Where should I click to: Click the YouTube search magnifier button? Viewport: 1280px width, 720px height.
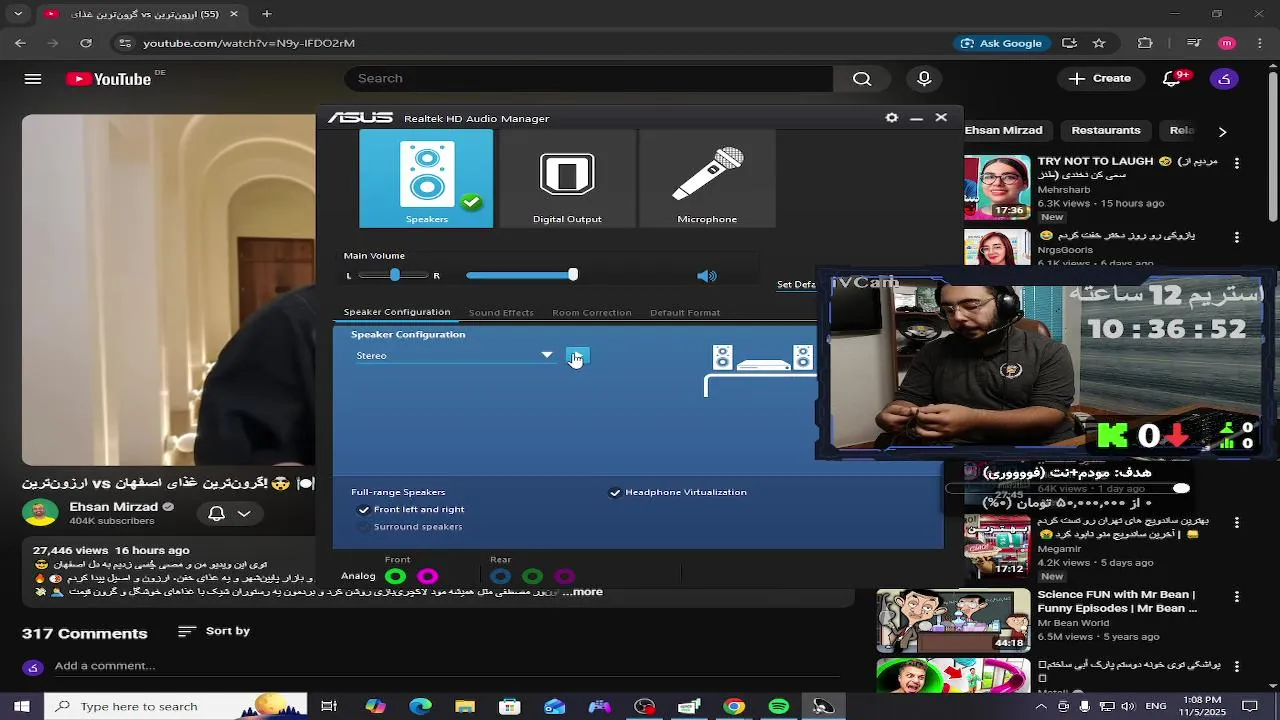[862, 79]
